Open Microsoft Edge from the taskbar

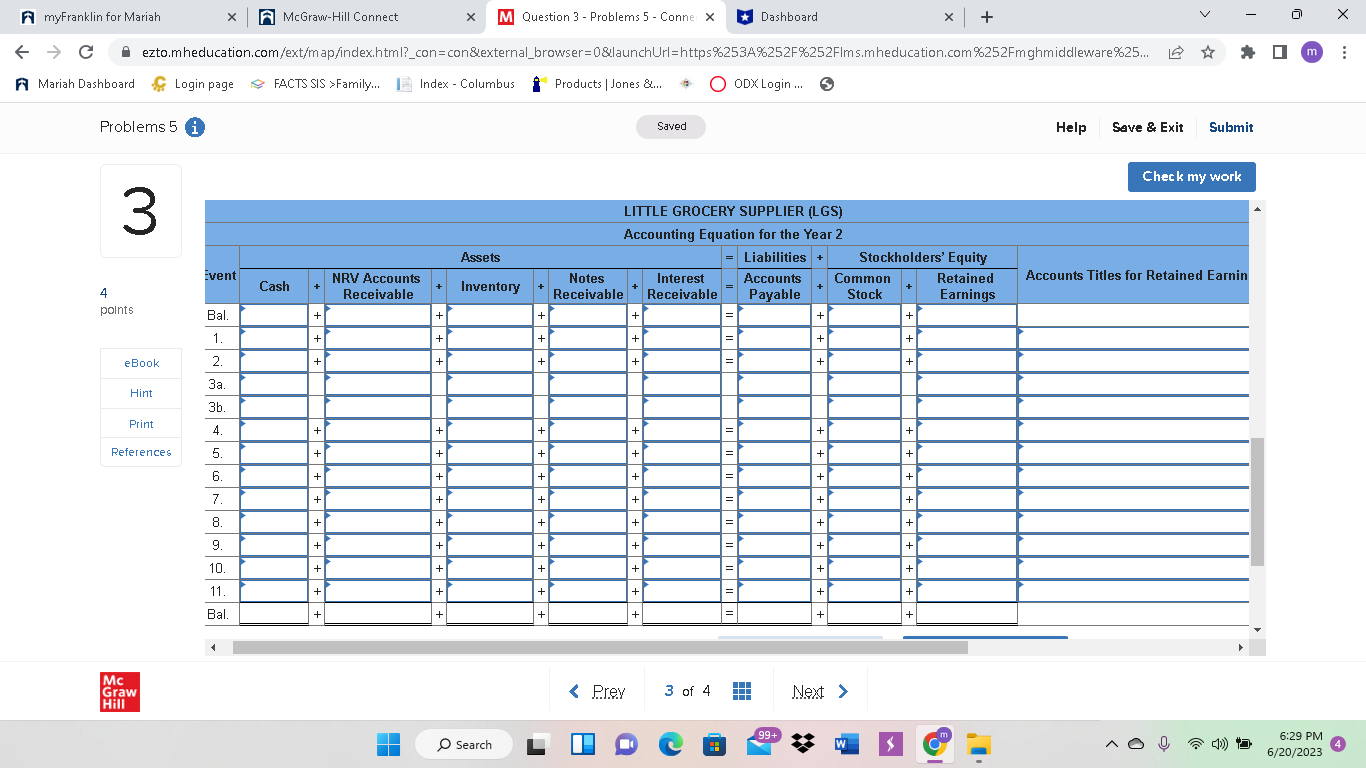(670, 744)
